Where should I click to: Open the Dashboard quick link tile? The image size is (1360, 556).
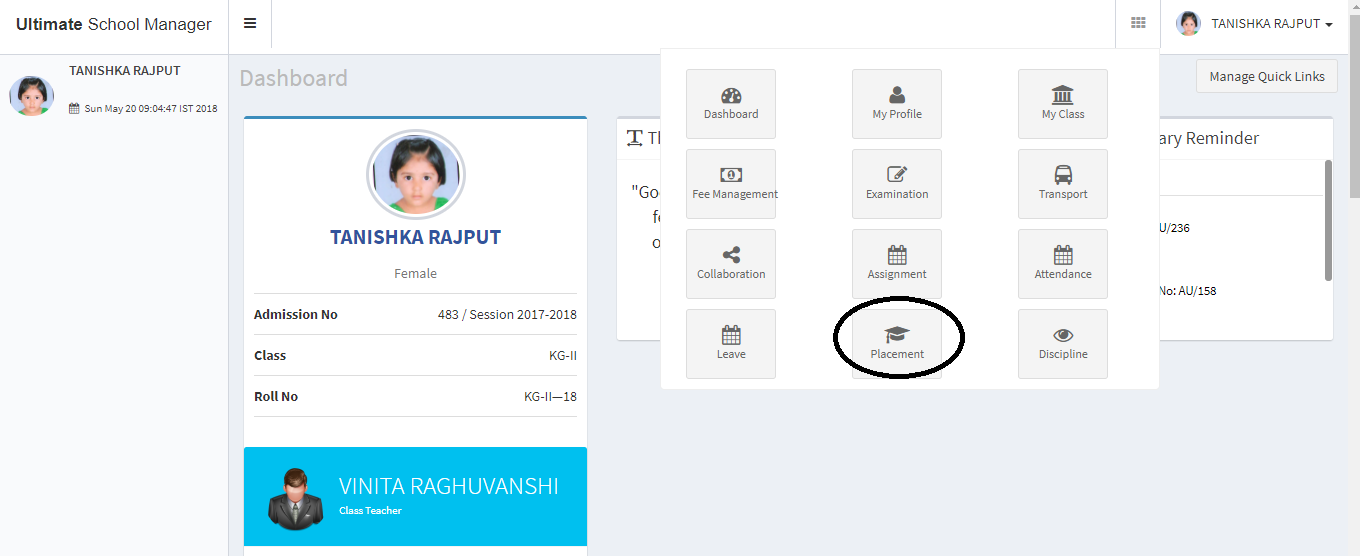(x=731, y=104)
